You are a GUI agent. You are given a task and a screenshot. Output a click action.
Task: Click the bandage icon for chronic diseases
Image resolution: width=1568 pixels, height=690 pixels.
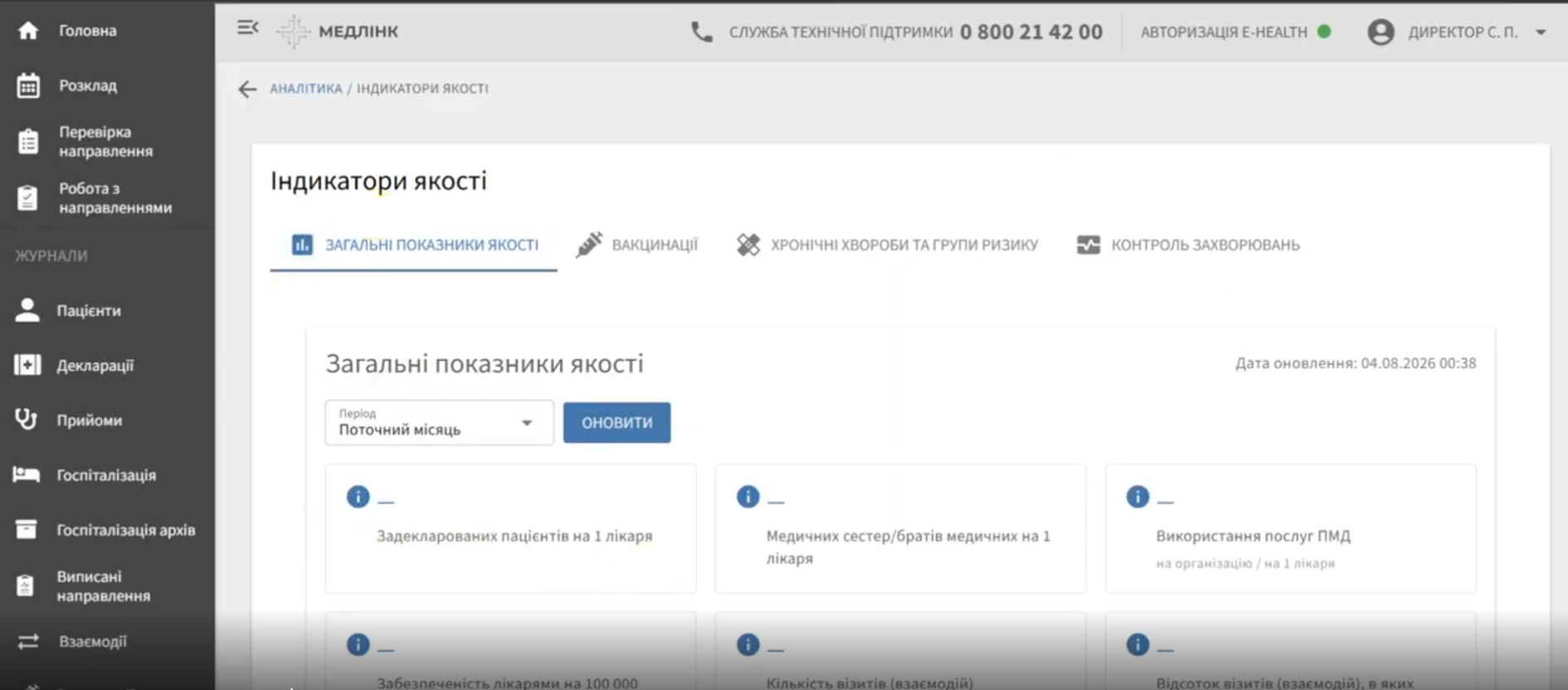(x=748, y=245)
